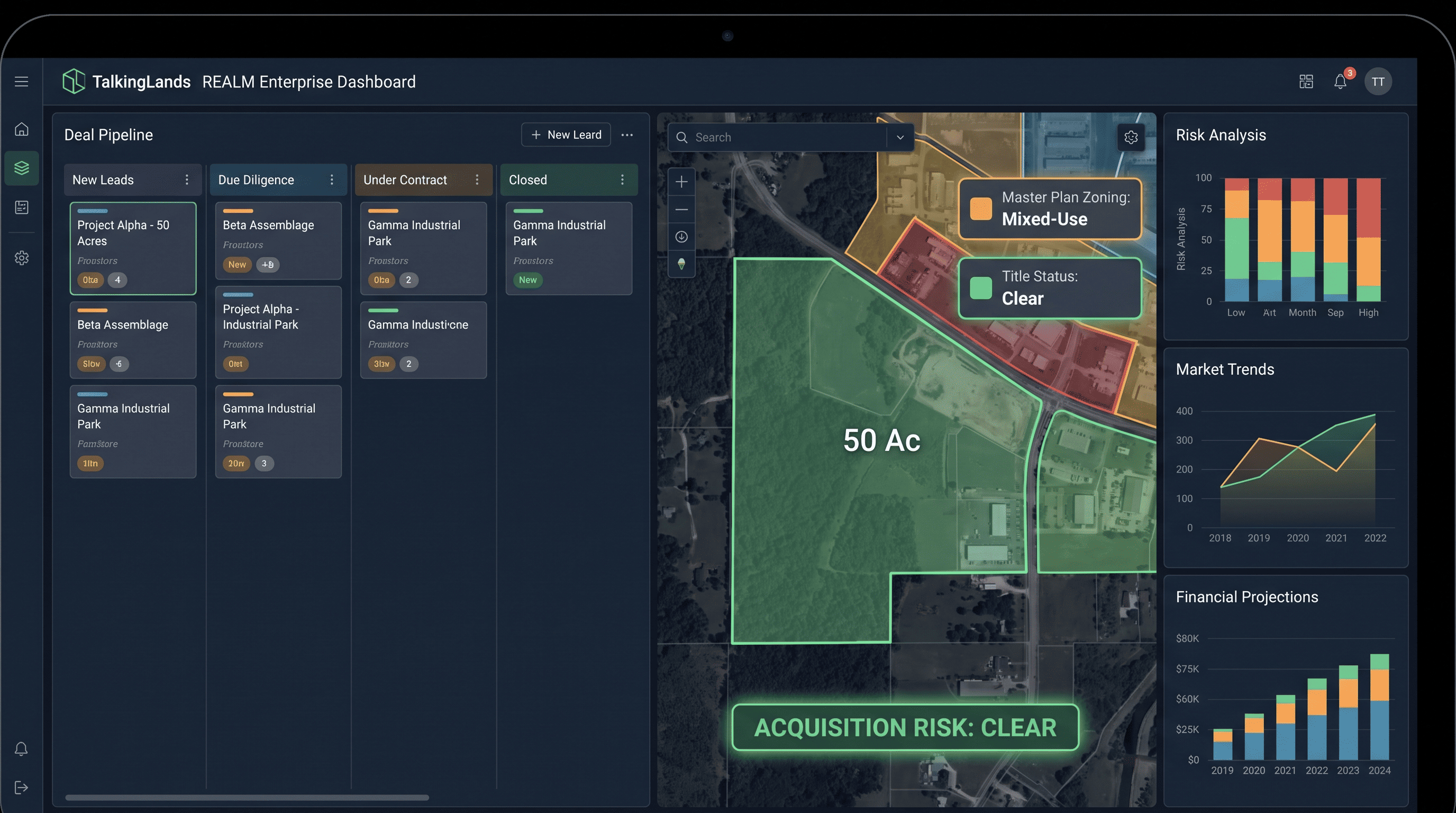Click the Slov tag on Beta Assemblage
The height and width of the screenshot is (813, 1456).
[x=91, y=364]
